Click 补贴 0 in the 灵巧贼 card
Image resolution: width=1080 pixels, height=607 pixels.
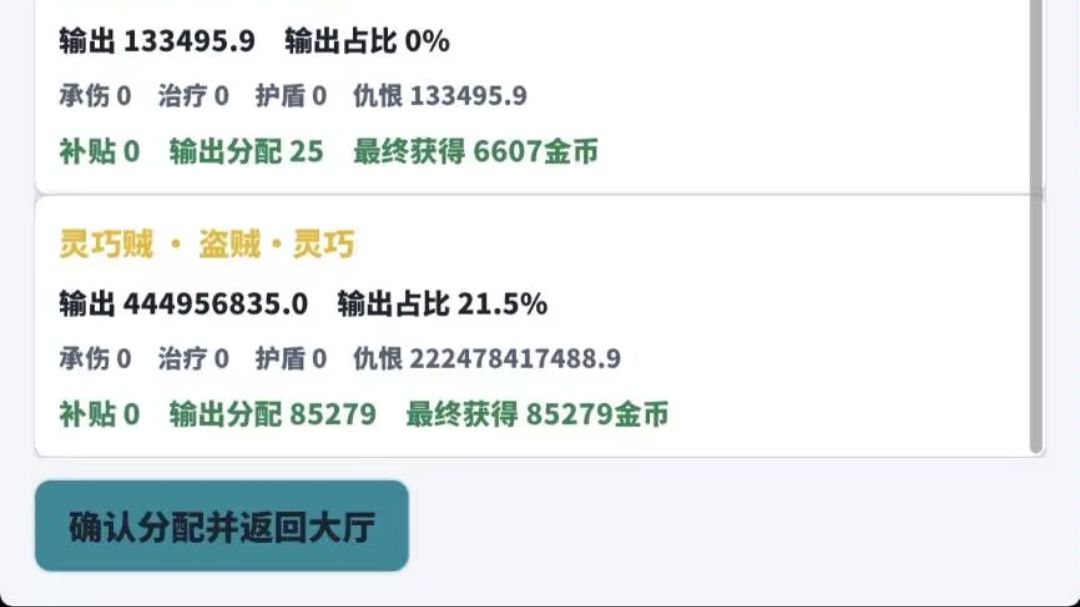coord(99,414)
